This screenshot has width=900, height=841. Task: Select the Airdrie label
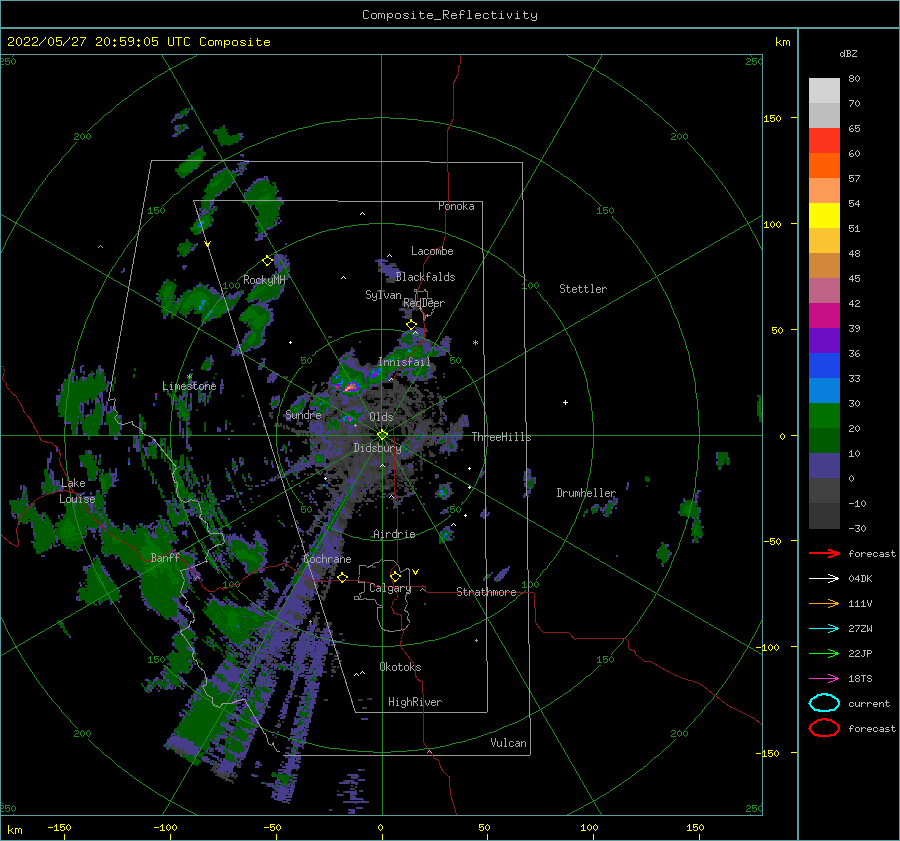pyautogui.click(x=394, y=534)
